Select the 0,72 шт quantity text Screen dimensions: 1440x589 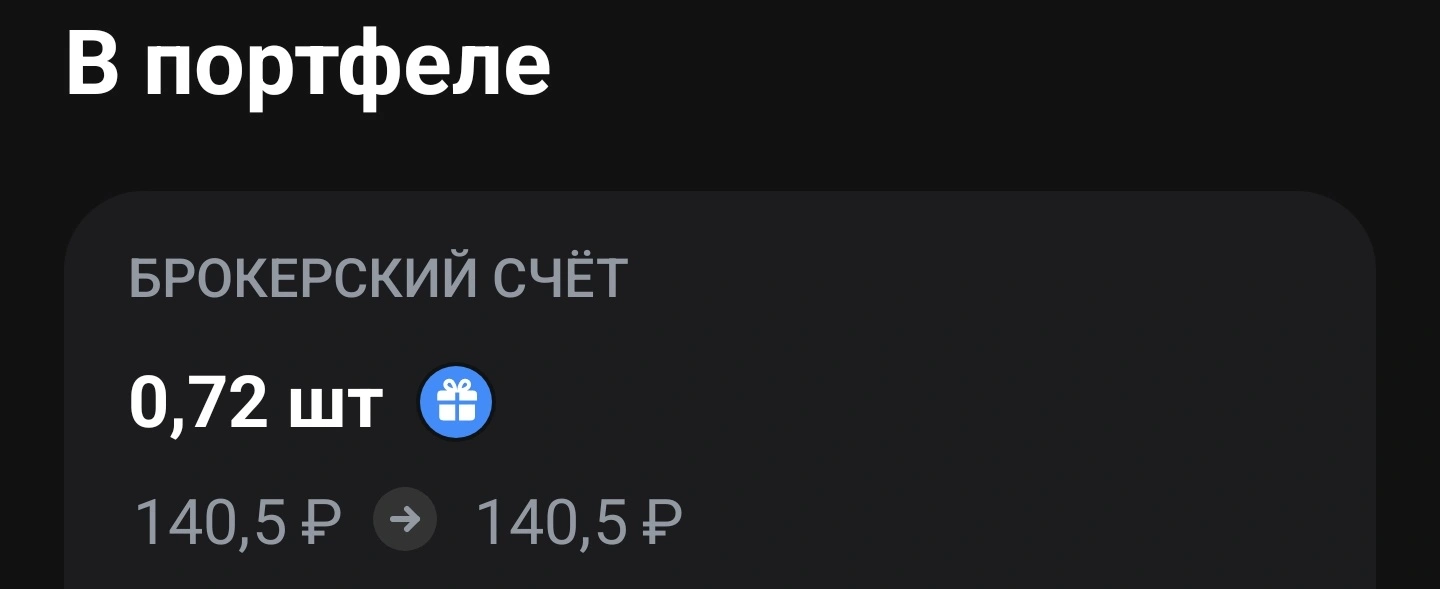[257, 404]
